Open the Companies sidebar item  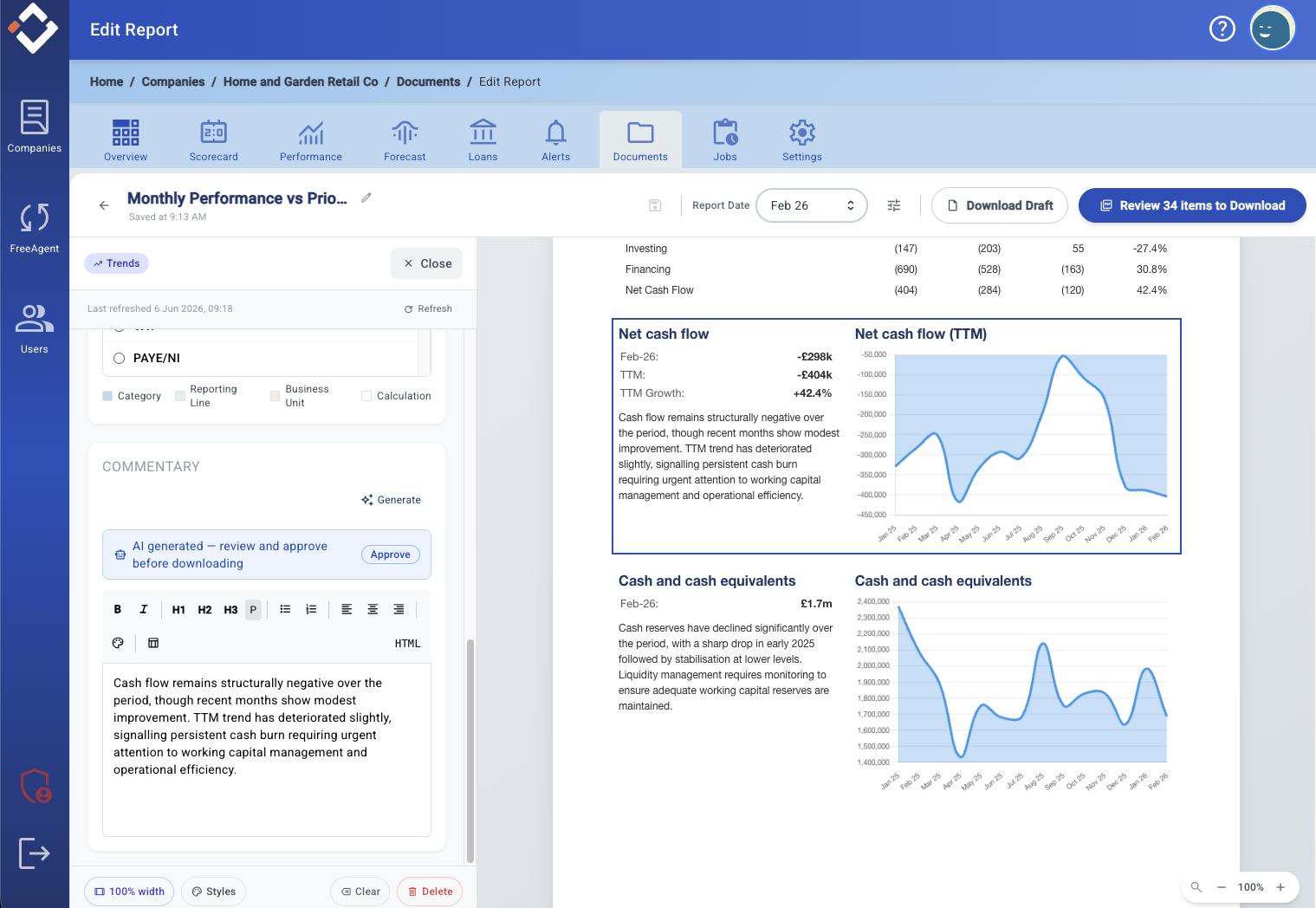click(x=35, y=126)
